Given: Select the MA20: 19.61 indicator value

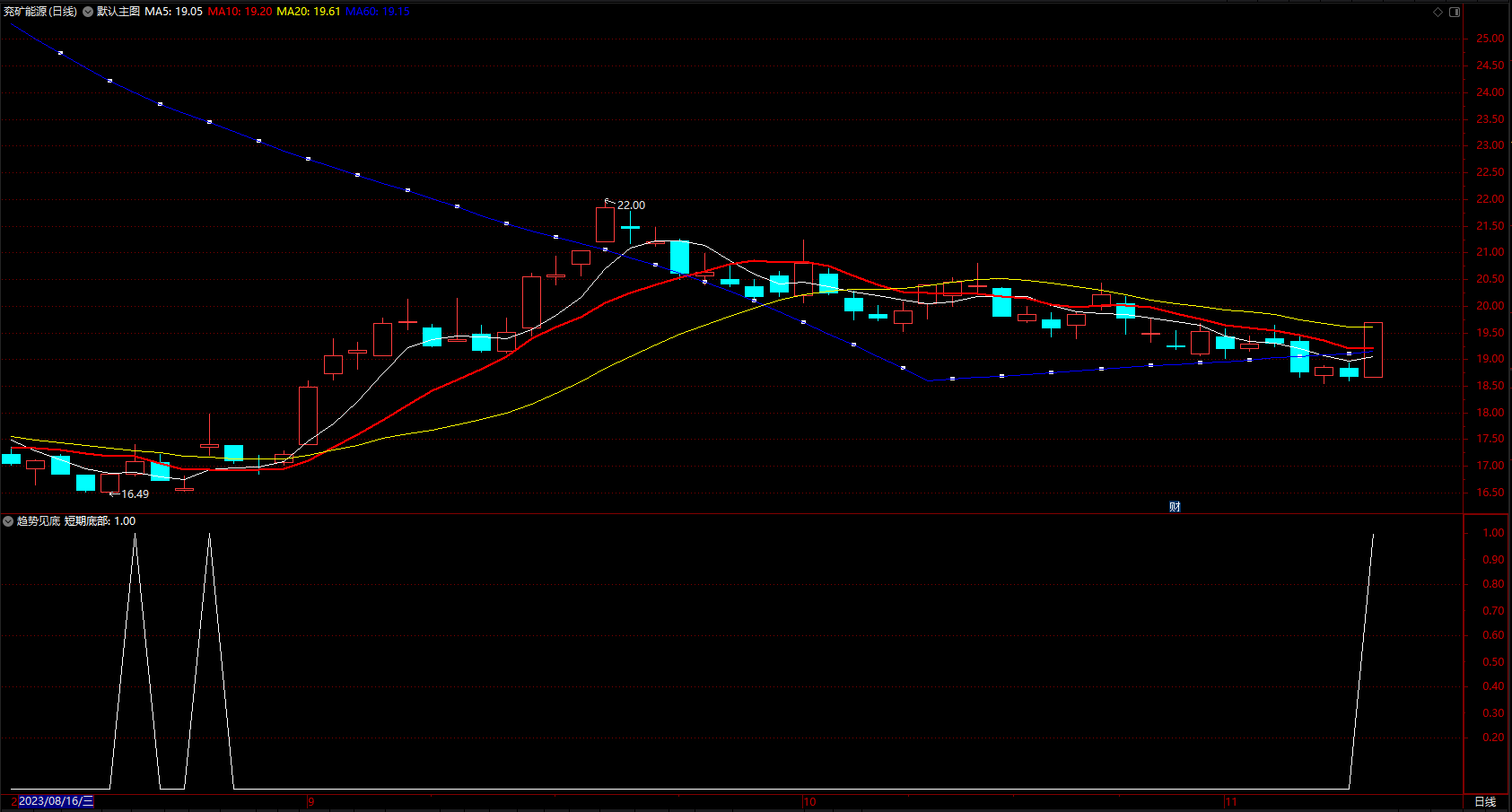Looking at the screenshot, I should tap(309, 12).
